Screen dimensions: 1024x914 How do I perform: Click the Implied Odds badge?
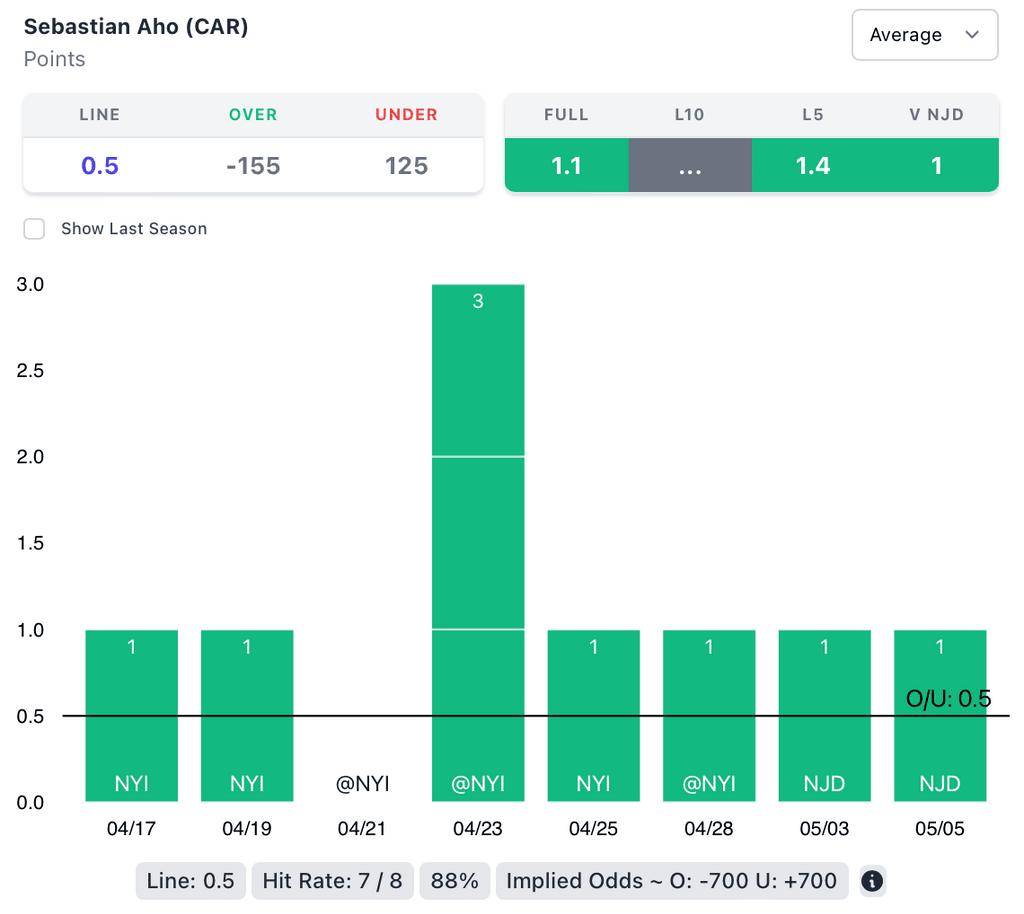pyautogui.click(x=672, y=881)
